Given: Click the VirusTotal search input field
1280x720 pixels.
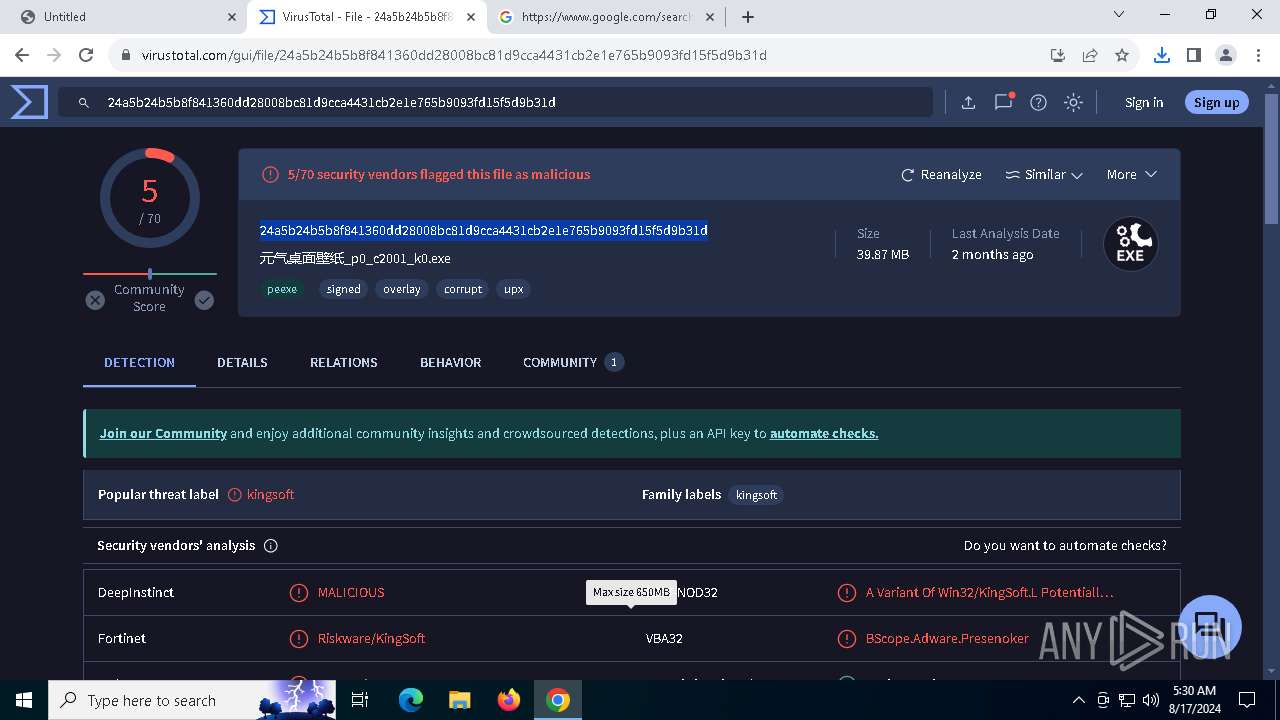Looking at the screenshot, I should click(495, 102).
